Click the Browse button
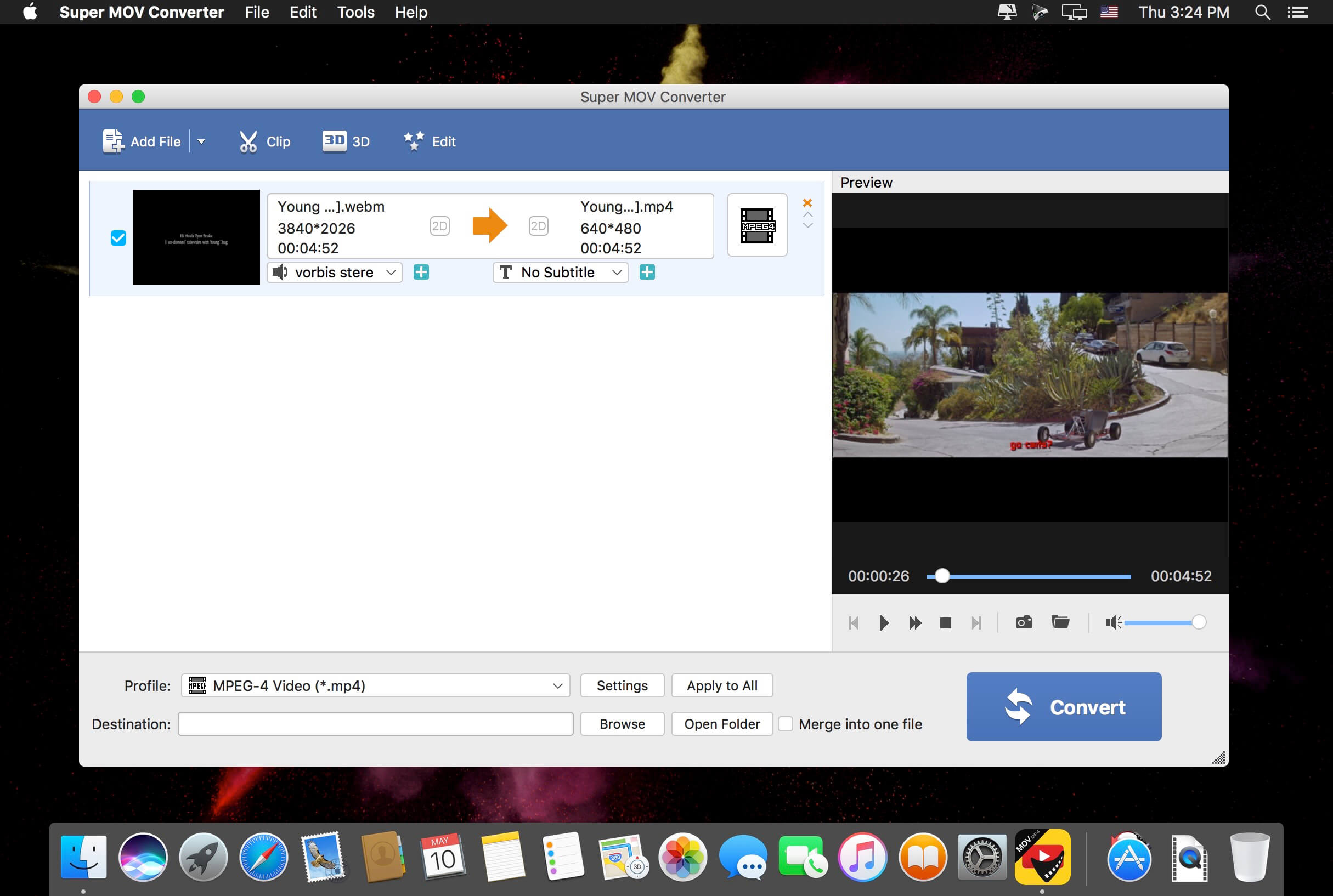The height and width of the screenshot is (896, 1333). (622, 723)
